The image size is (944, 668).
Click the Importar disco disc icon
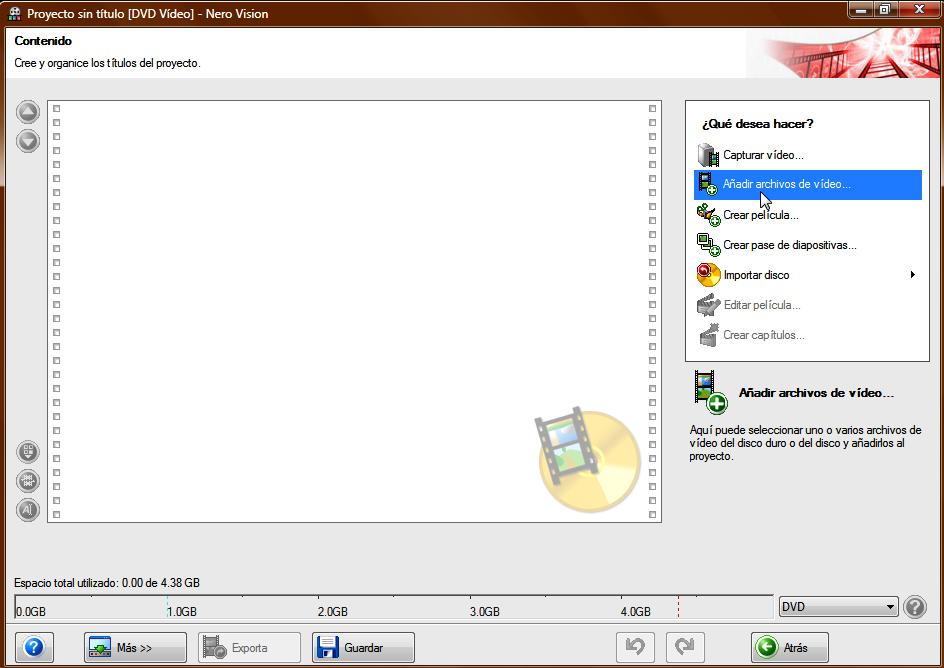(708, 275)
